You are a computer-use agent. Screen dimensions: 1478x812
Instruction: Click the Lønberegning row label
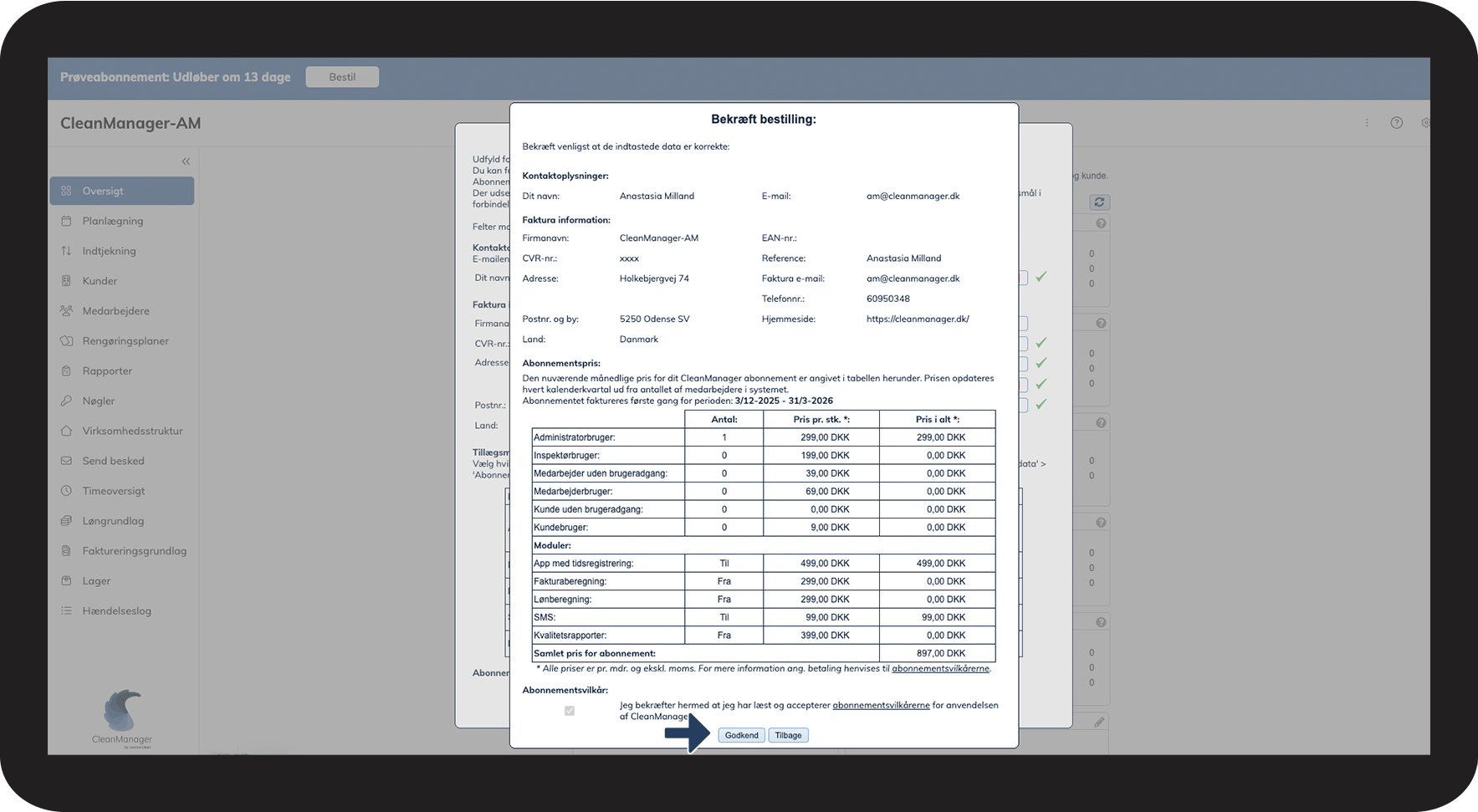[562, 600]
